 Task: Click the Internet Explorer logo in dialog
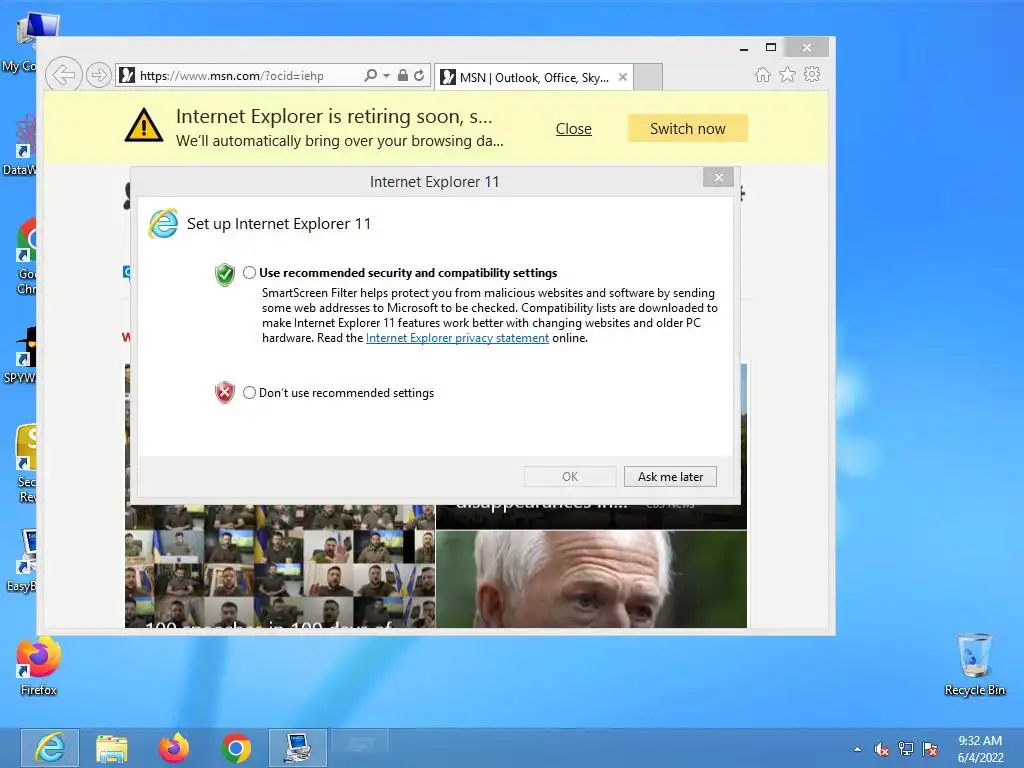pos(163,224)
